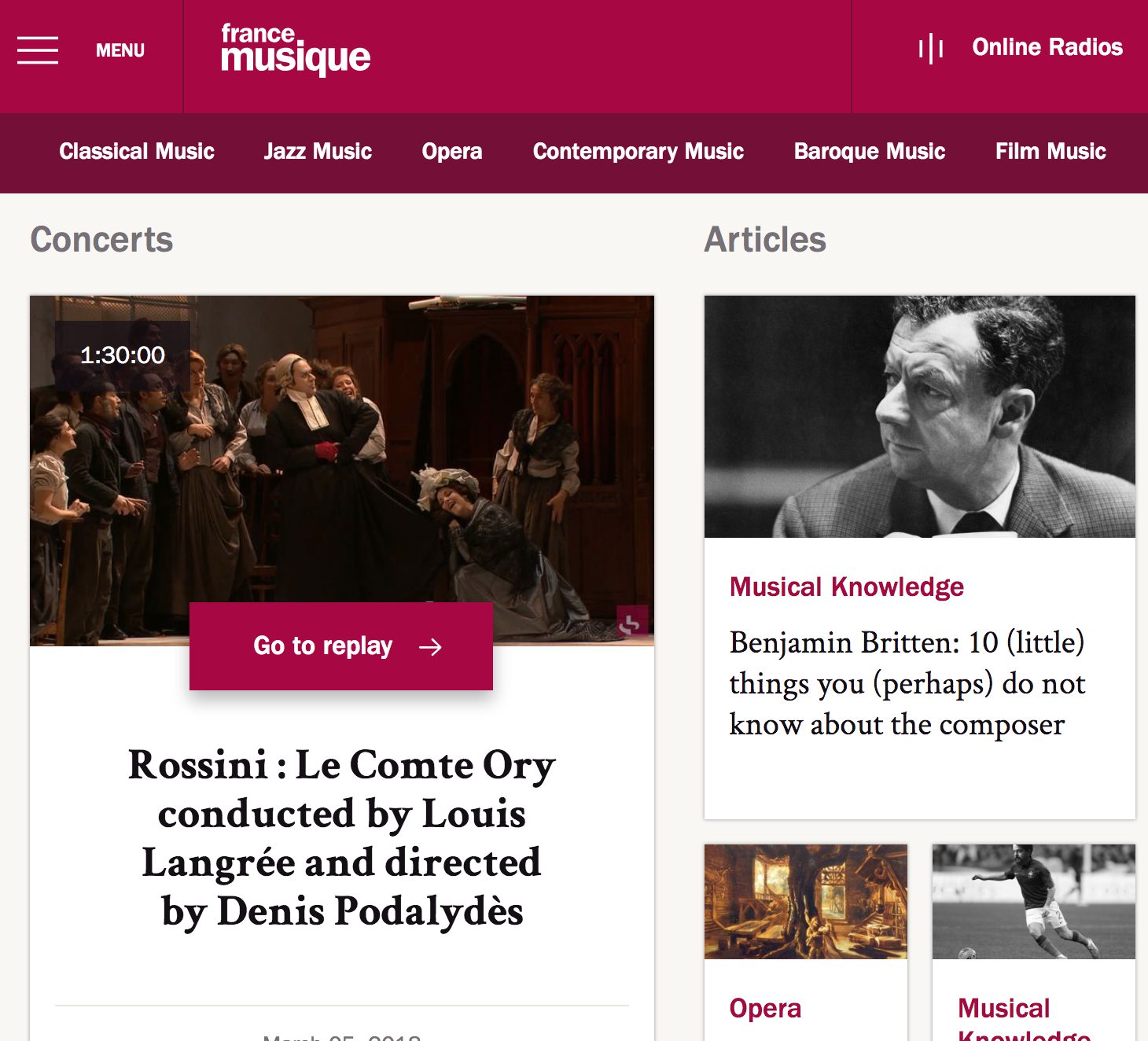The width and height of the screenshot is (1148, 1041).
Task: Click the arrow on Go to replay
Action: point(431,647)
